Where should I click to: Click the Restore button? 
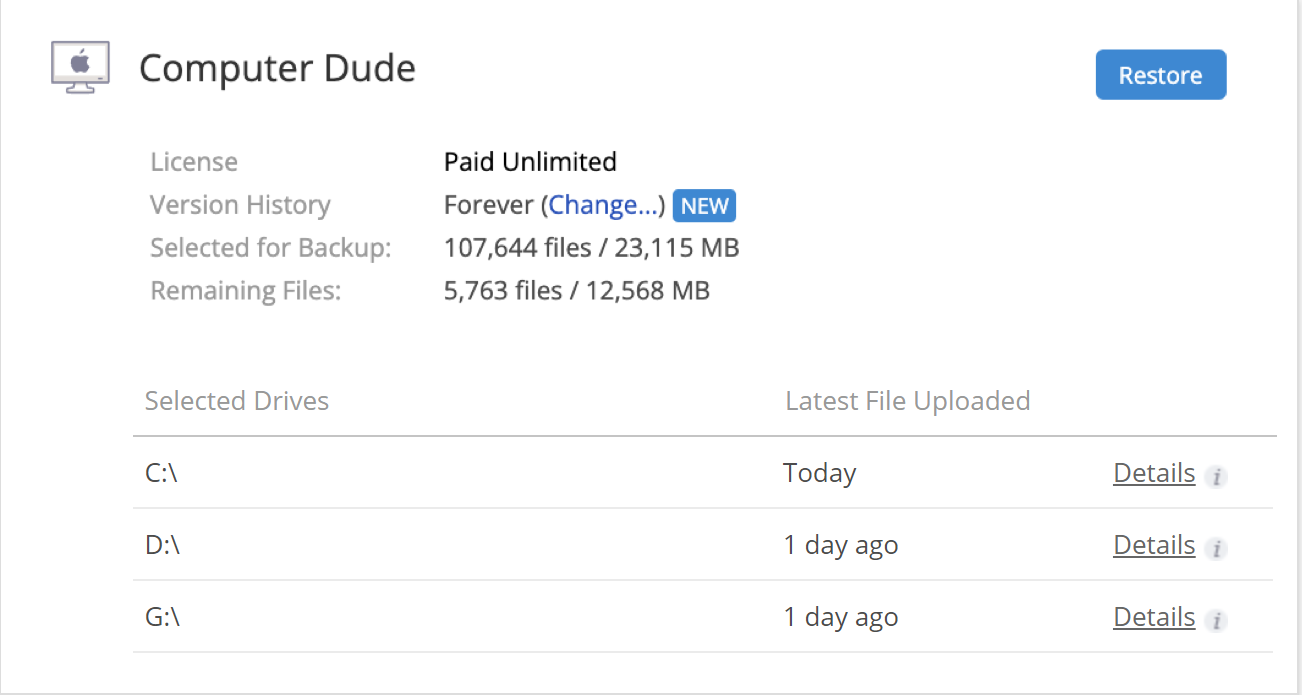coord(1160,75)
